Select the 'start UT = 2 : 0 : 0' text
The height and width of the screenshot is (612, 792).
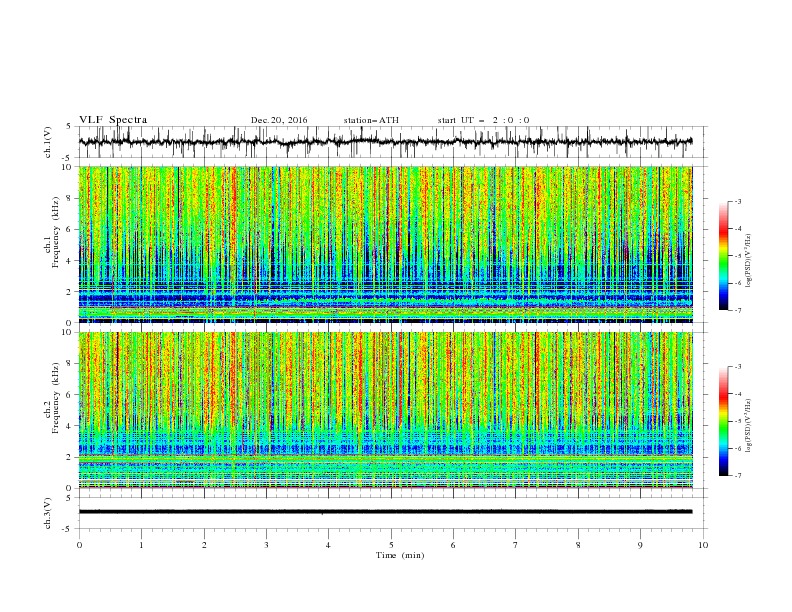click(x=483, y=120)
